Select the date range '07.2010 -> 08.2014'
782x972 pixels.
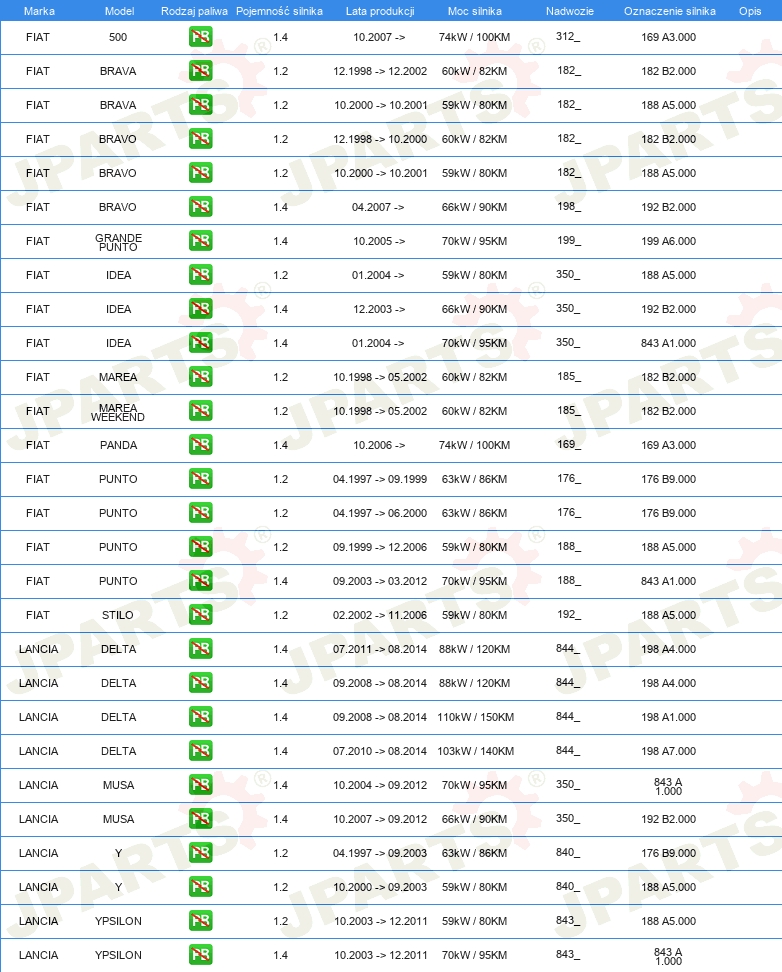pyautogui.click(x=380, y=751)
